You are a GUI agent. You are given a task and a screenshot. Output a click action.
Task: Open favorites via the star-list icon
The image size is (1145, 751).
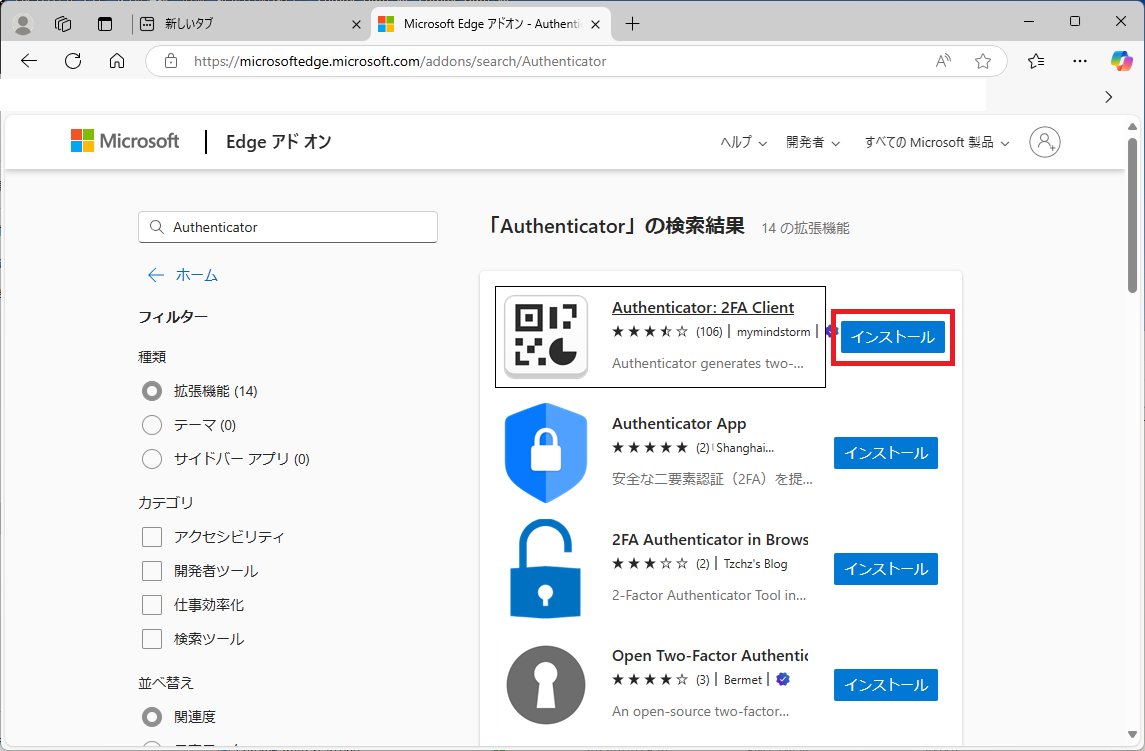tap(1036, 61)
